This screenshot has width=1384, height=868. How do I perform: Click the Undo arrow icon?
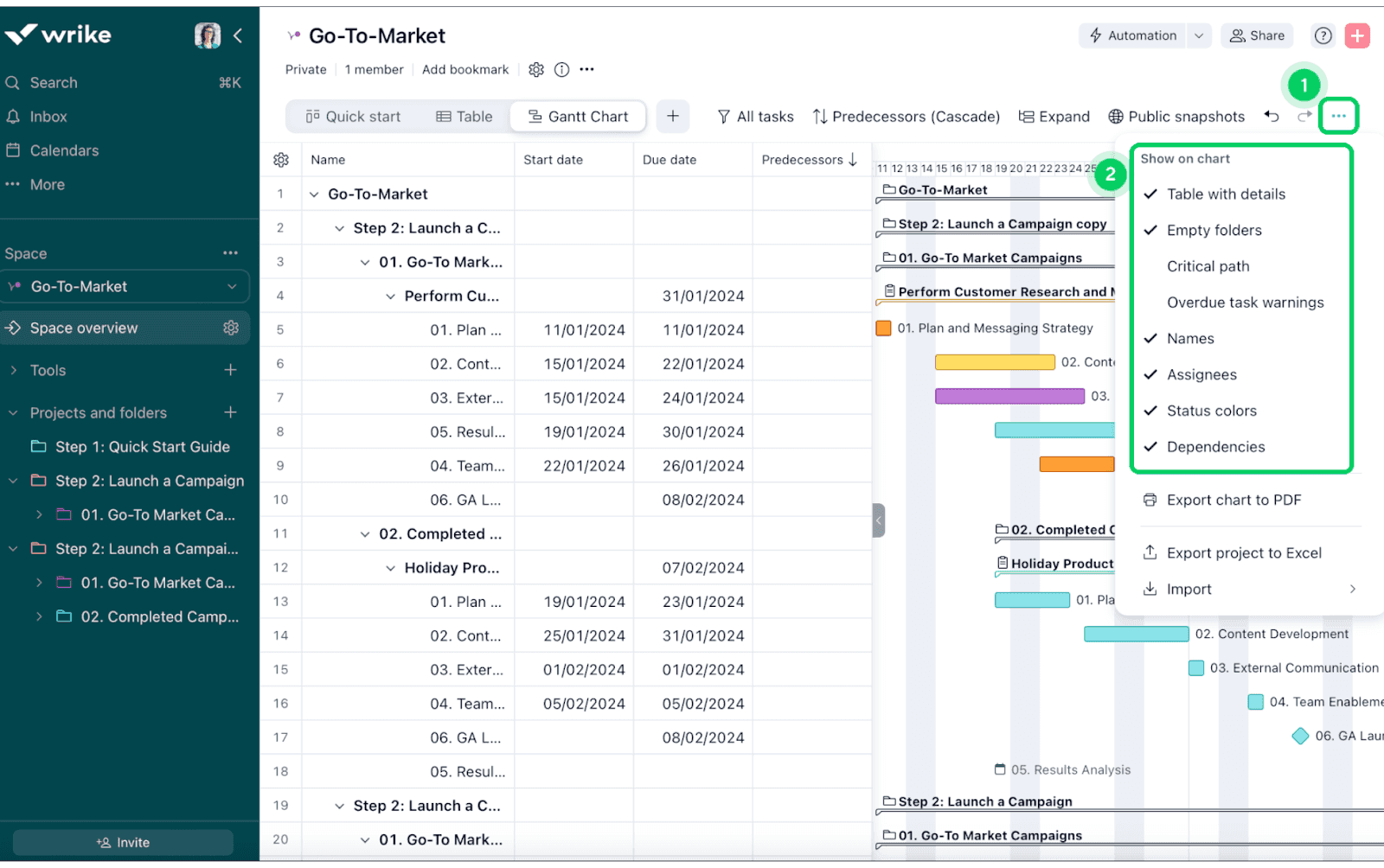pyautogui.click(x=1271, y=116)
